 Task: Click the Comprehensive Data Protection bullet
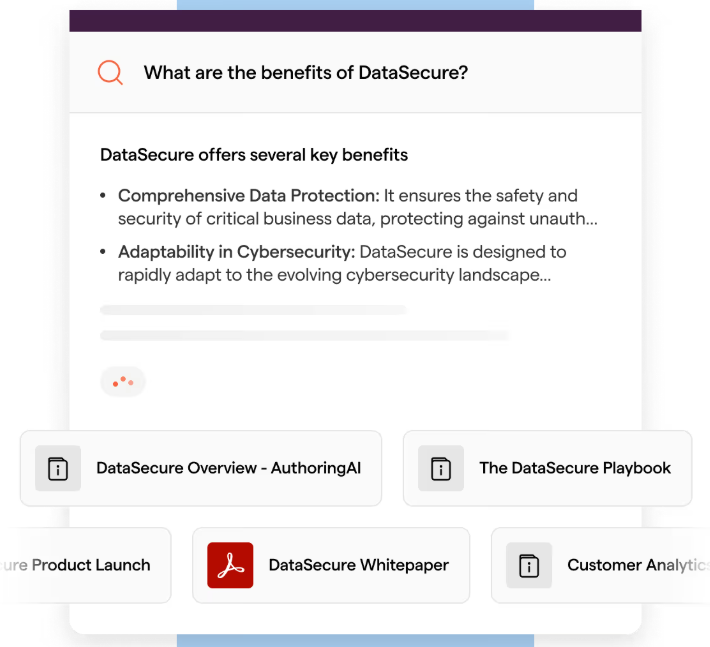click(x=349, y=207)
